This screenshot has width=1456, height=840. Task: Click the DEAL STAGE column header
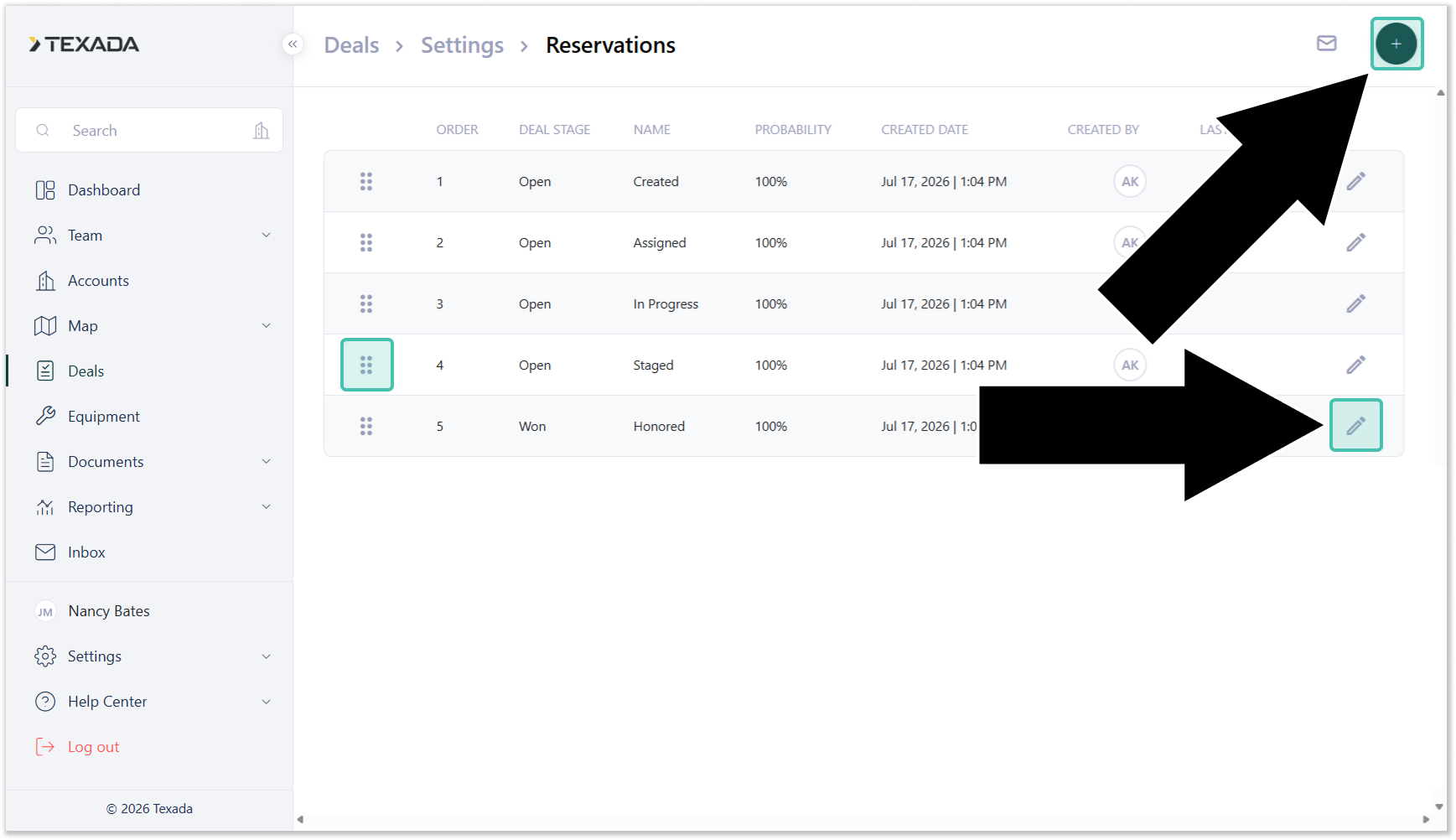click(x=554, y=130)
